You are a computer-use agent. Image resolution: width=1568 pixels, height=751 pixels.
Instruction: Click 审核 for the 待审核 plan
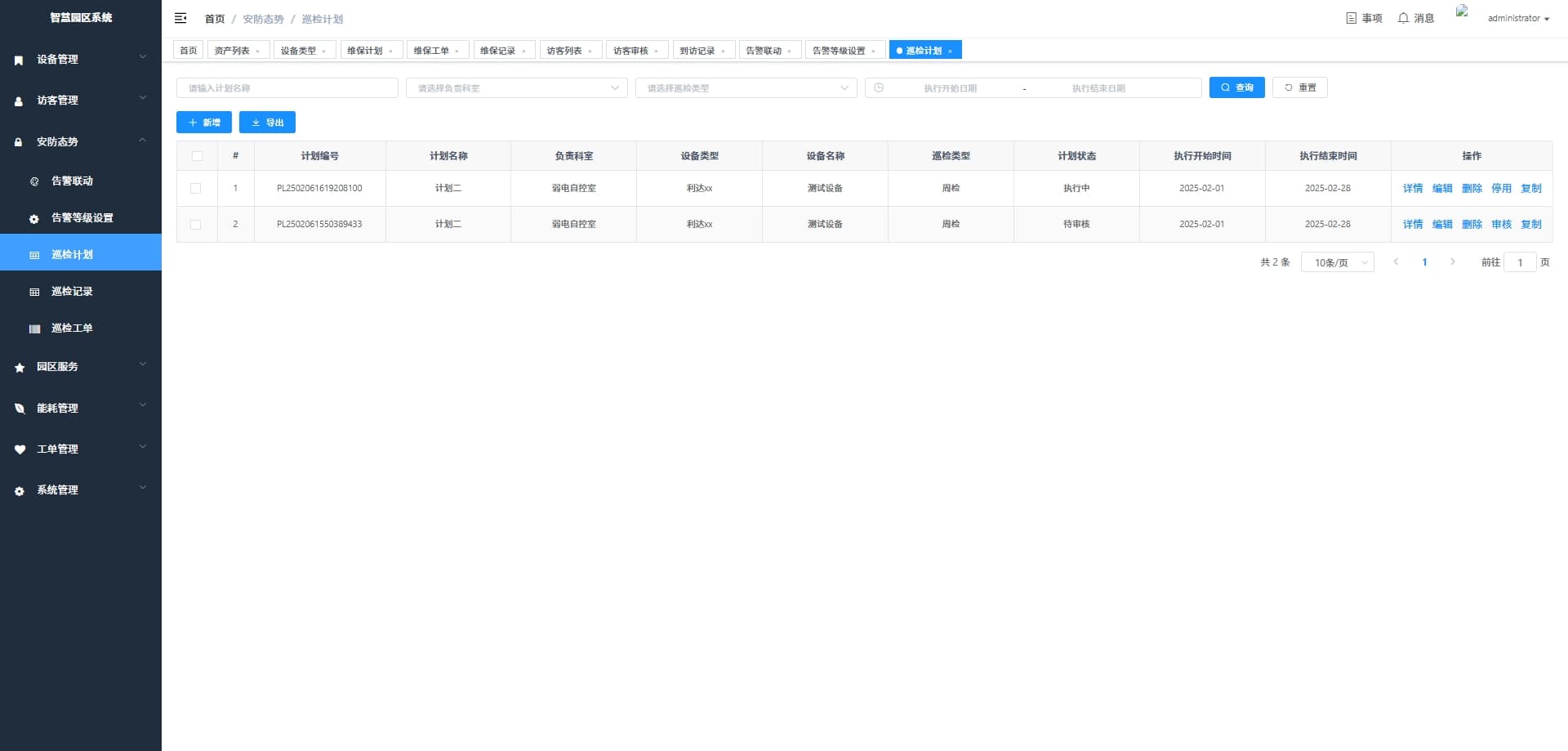(x=1501, y=224)
